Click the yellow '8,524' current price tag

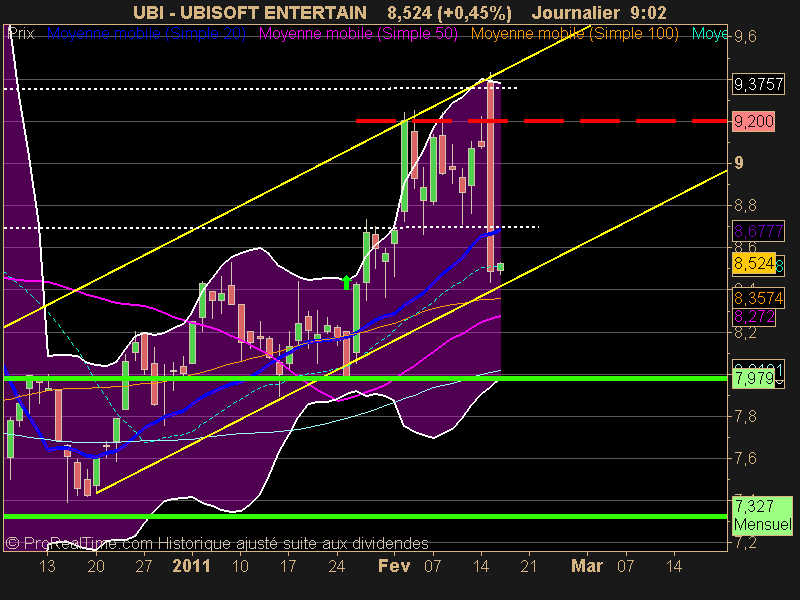(754, 264)
